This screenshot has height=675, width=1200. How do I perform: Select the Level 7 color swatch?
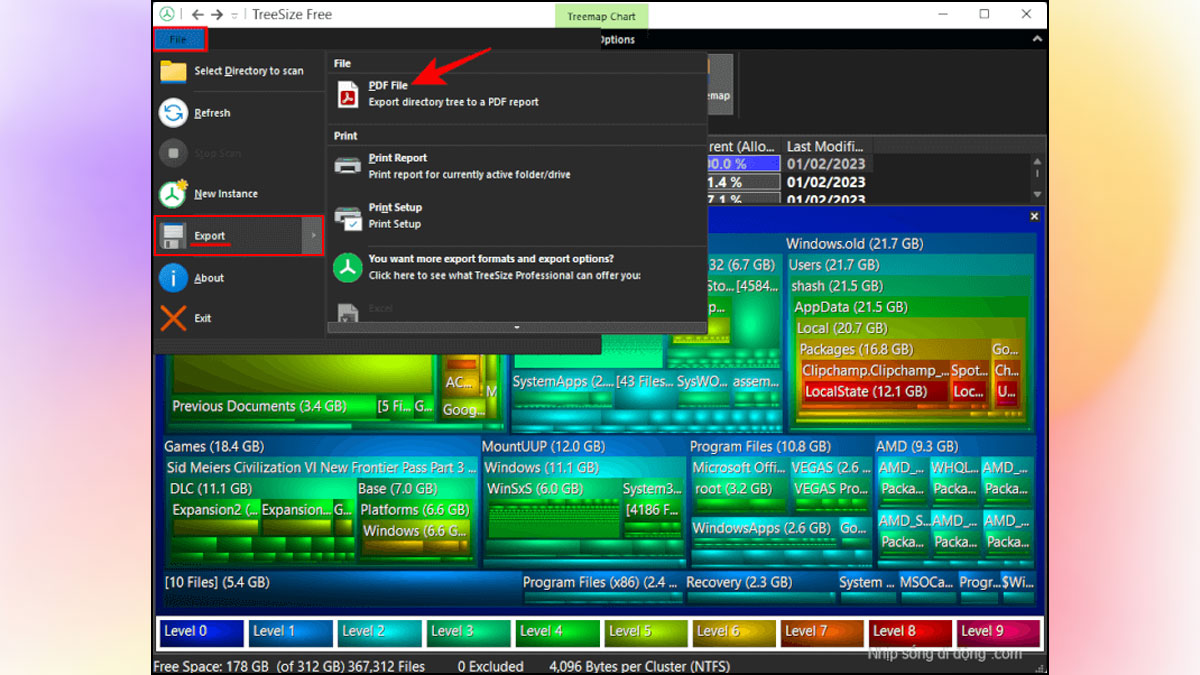(824, 632)
